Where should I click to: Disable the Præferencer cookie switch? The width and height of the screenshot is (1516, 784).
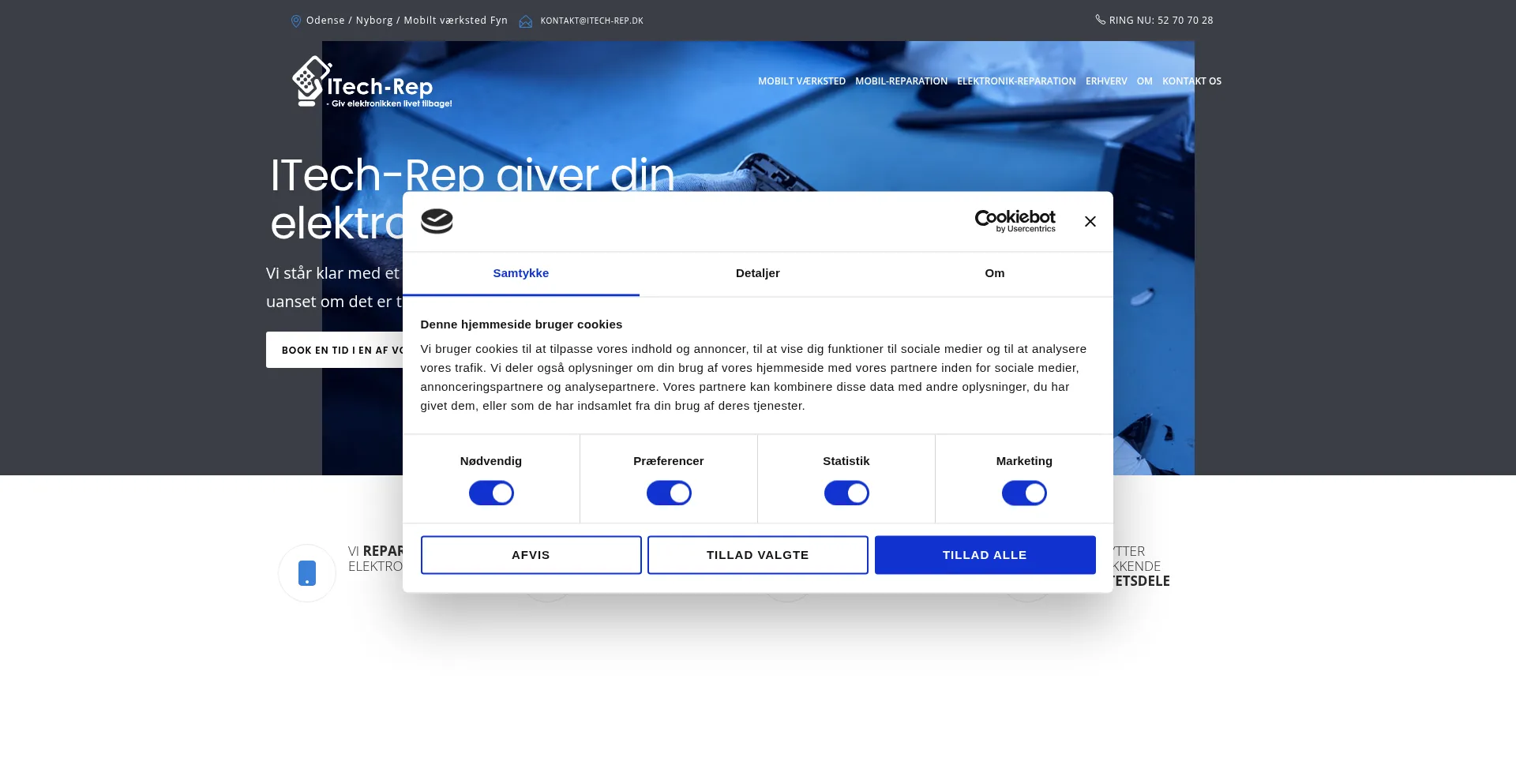click(669, 493)
